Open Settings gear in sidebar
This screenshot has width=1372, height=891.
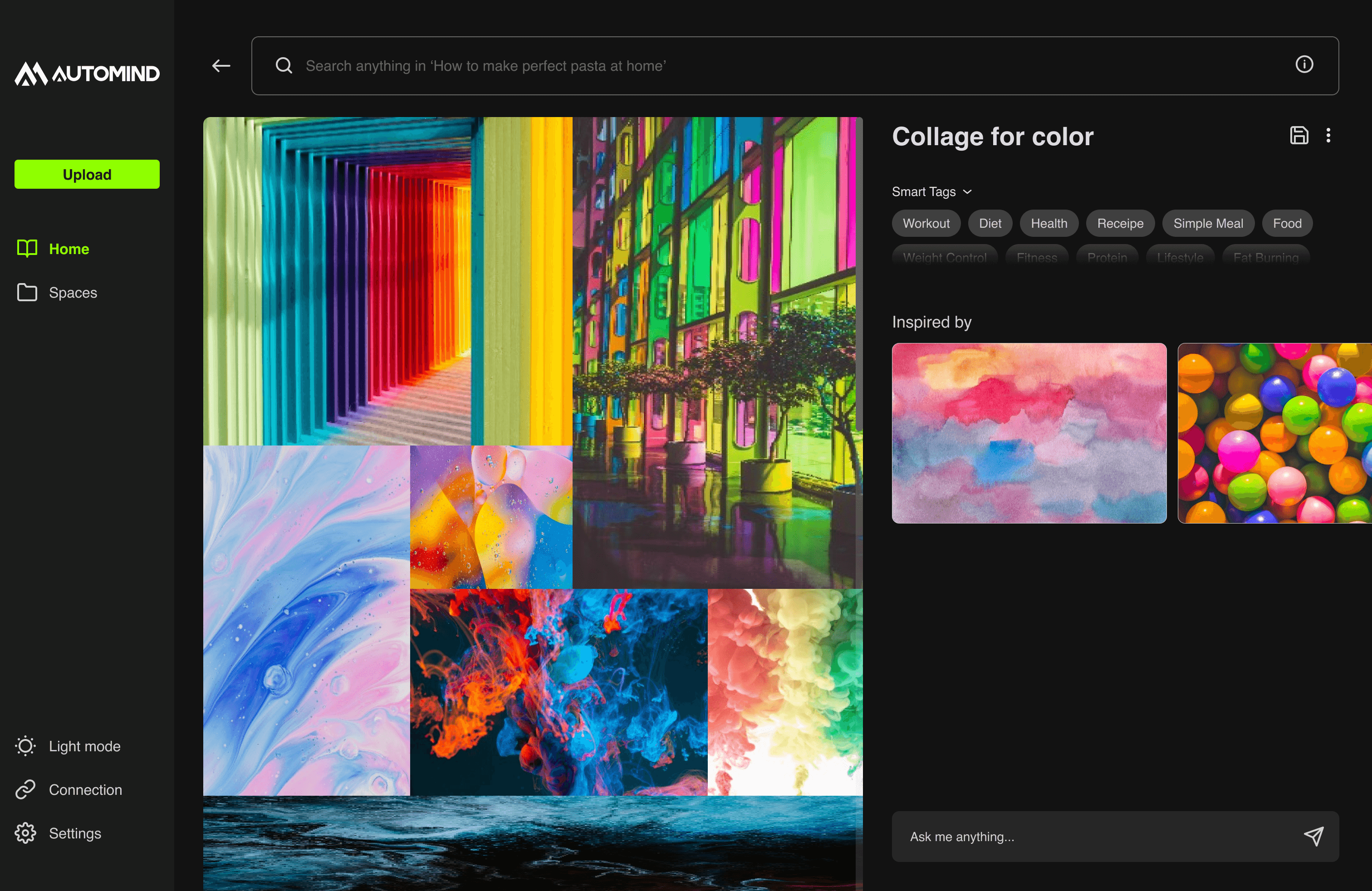coord(25,833)
